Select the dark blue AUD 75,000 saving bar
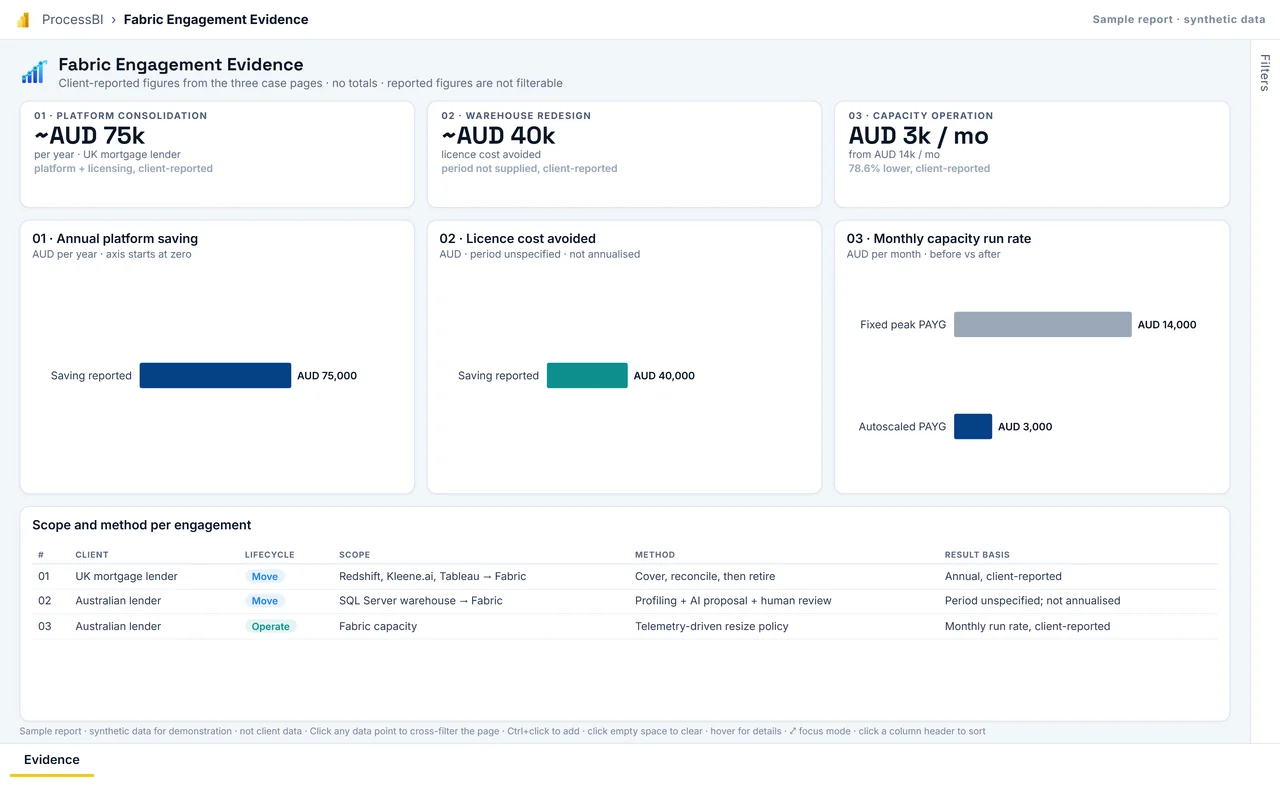 [x=215, y=376]
